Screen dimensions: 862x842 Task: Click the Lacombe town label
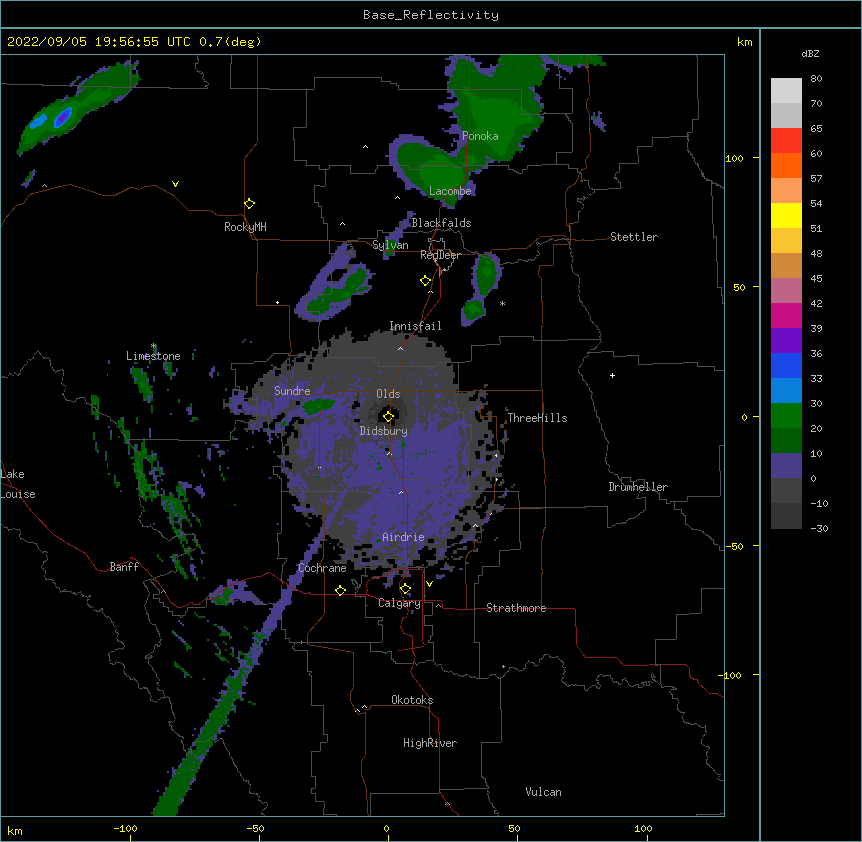pos(450,191)
